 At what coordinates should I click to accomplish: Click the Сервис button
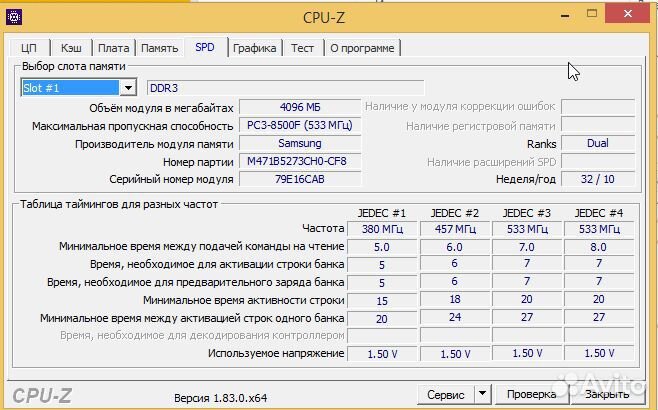446,394
